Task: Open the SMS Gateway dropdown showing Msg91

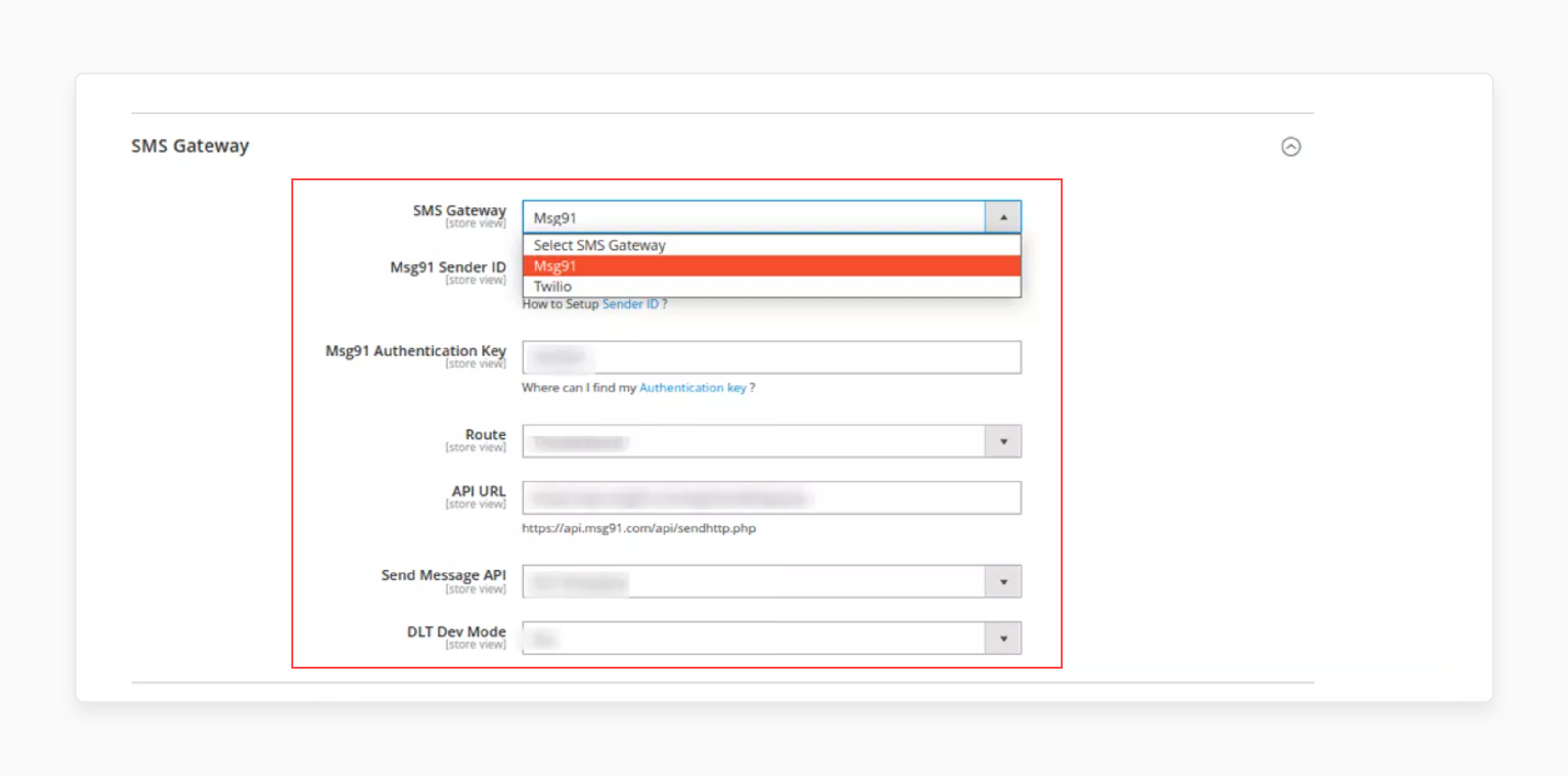Action: click(x=771, y=217)
